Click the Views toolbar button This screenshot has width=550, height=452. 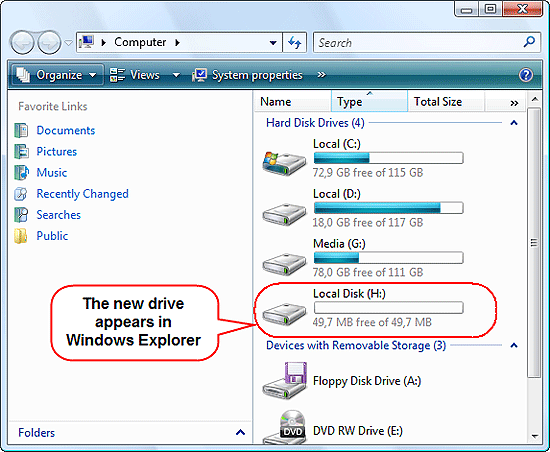135,75
